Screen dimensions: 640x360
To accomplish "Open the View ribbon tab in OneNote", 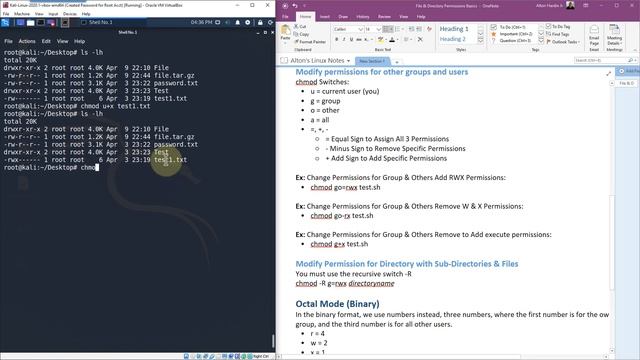I will click(x=403, y=17).
